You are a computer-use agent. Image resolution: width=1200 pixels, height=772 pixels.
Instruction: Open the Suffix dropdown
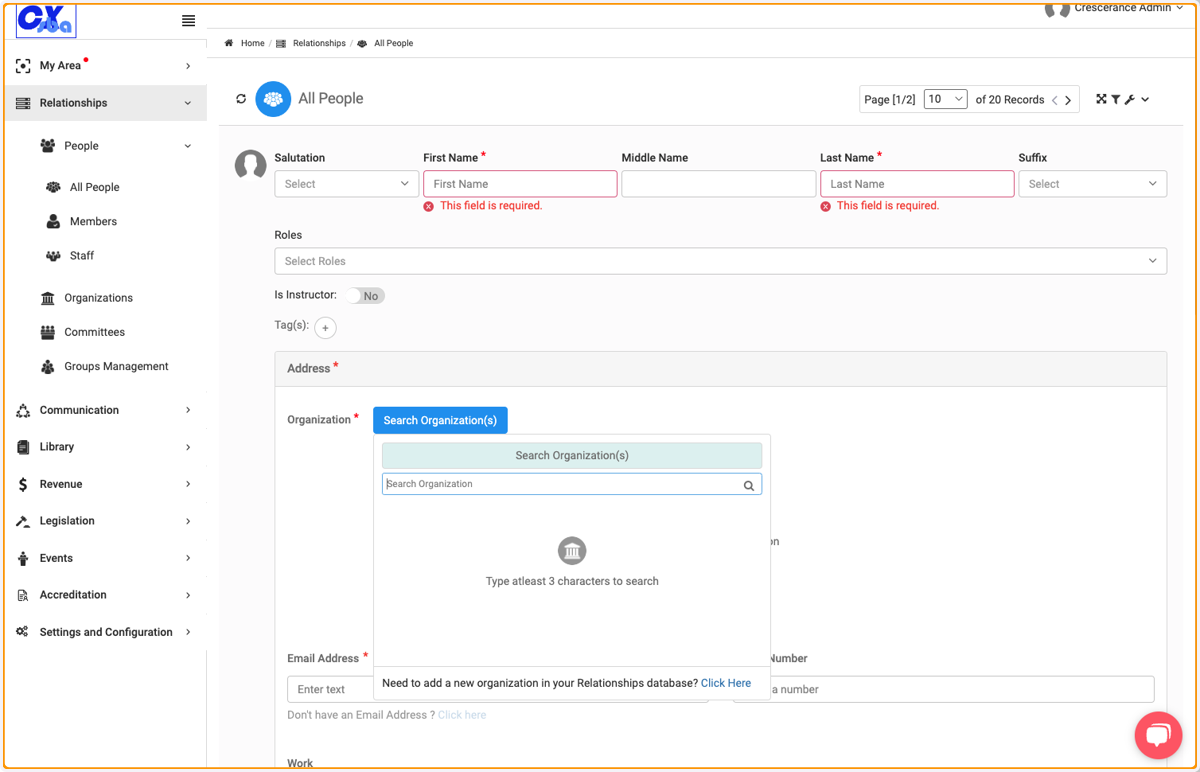1092,184
